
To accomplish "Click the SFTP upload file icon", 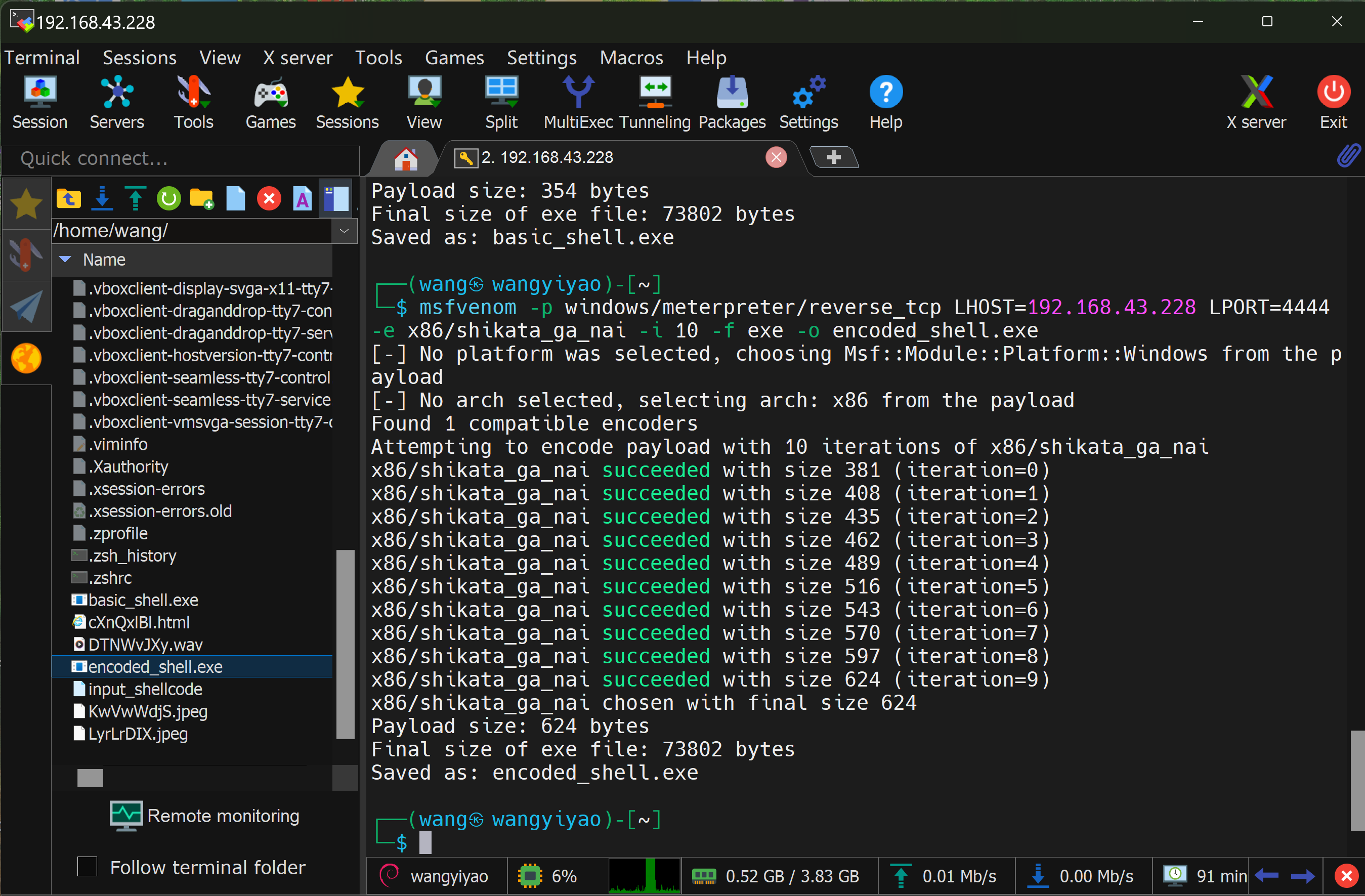I will pyautogui.click(x=136, y=198).
